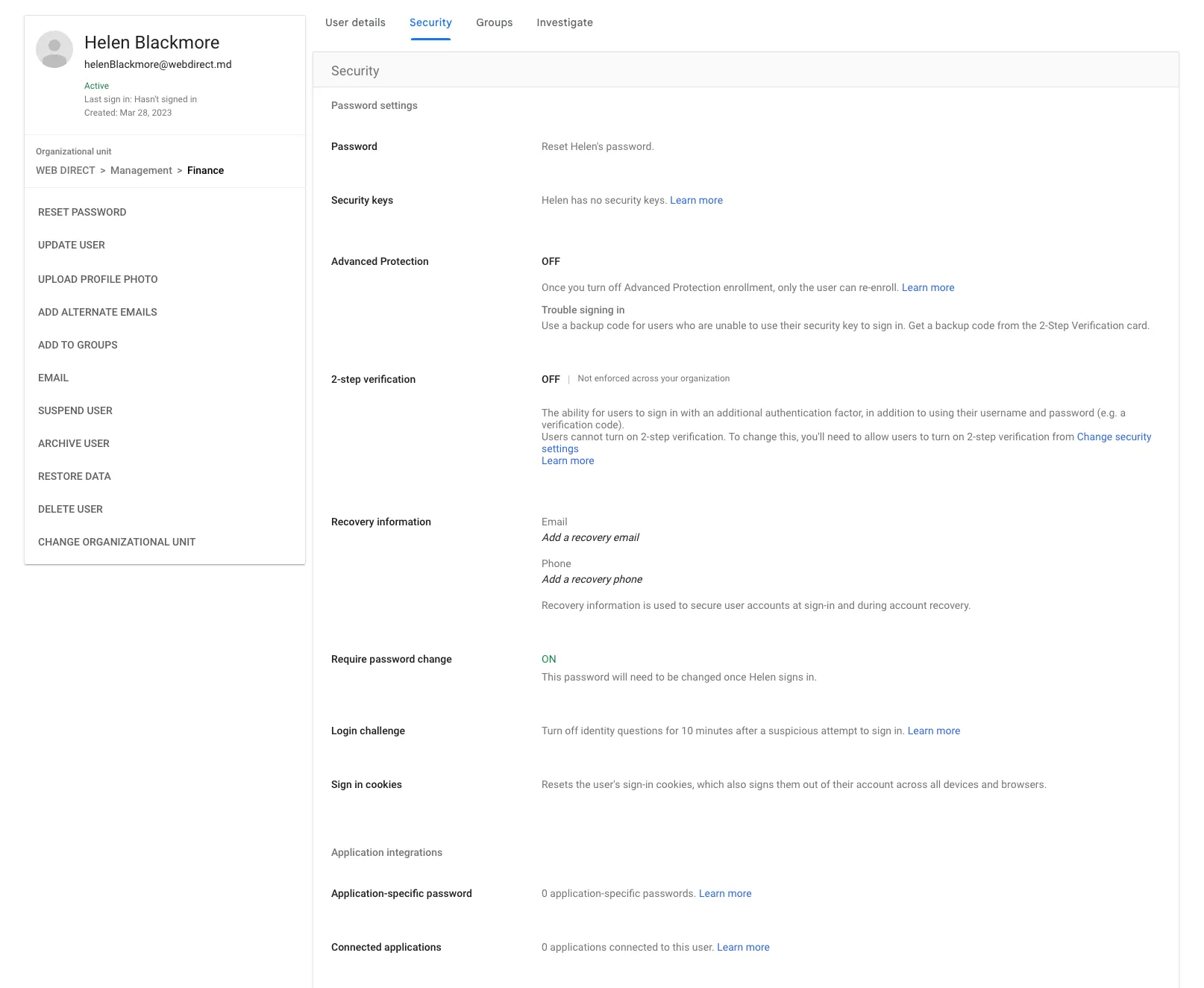Open the Management organizational unit breadcrumb

click(141, 170)
